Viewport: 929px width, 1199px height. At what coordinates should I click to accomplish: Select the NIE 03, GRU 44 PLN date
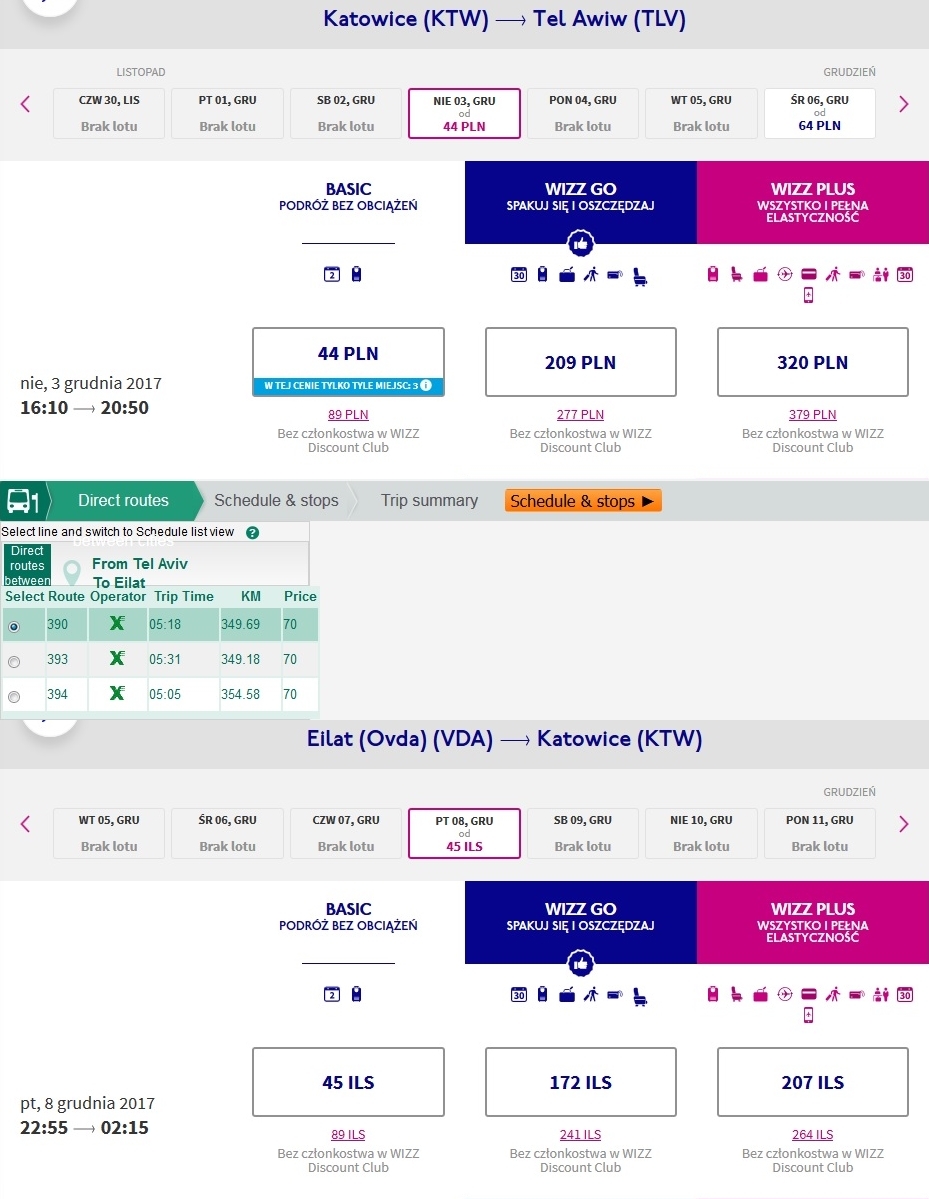[464, 113]
